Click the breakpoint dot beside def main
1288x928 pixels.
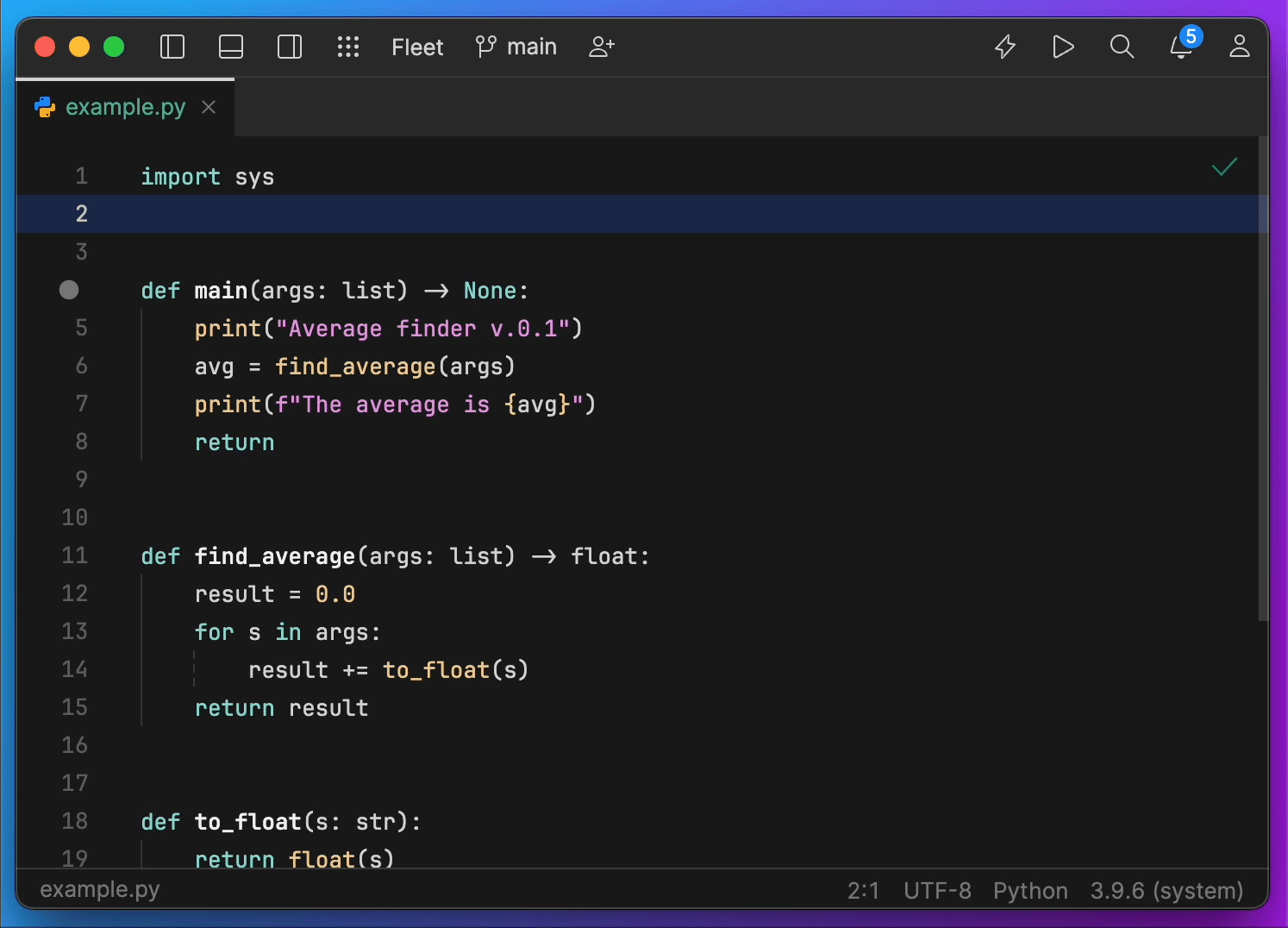coord(69,291)
